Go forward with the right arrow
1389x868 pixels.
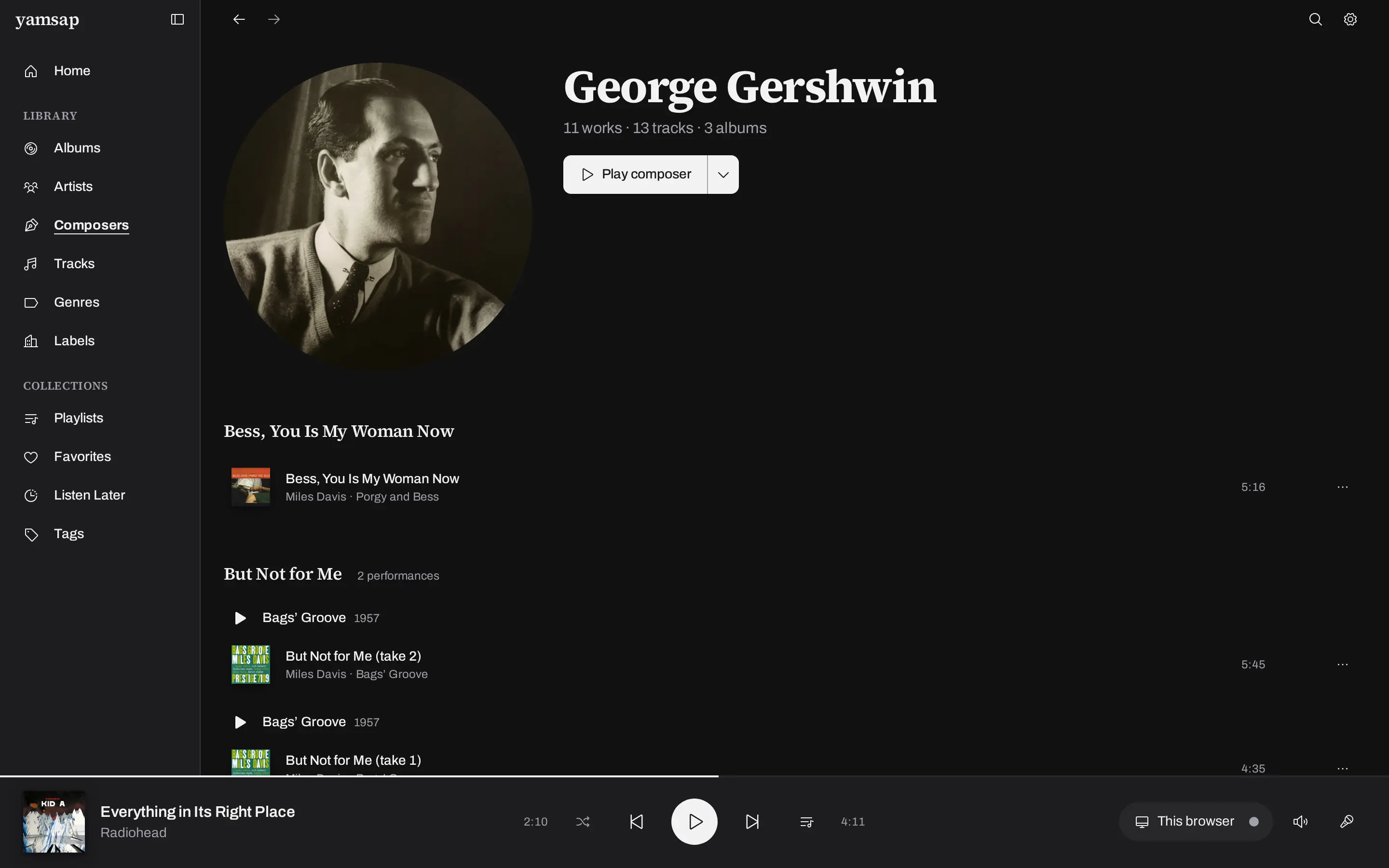[x=274, y=19]
